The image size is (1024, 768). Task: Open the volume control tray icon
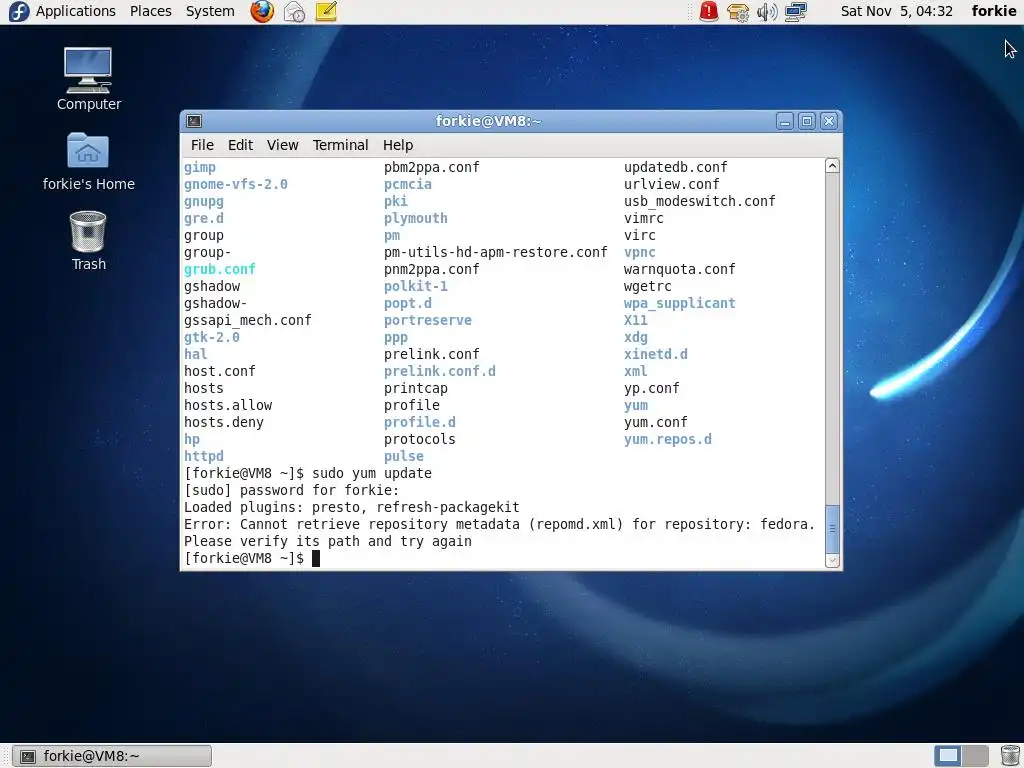tap(767, 11)
